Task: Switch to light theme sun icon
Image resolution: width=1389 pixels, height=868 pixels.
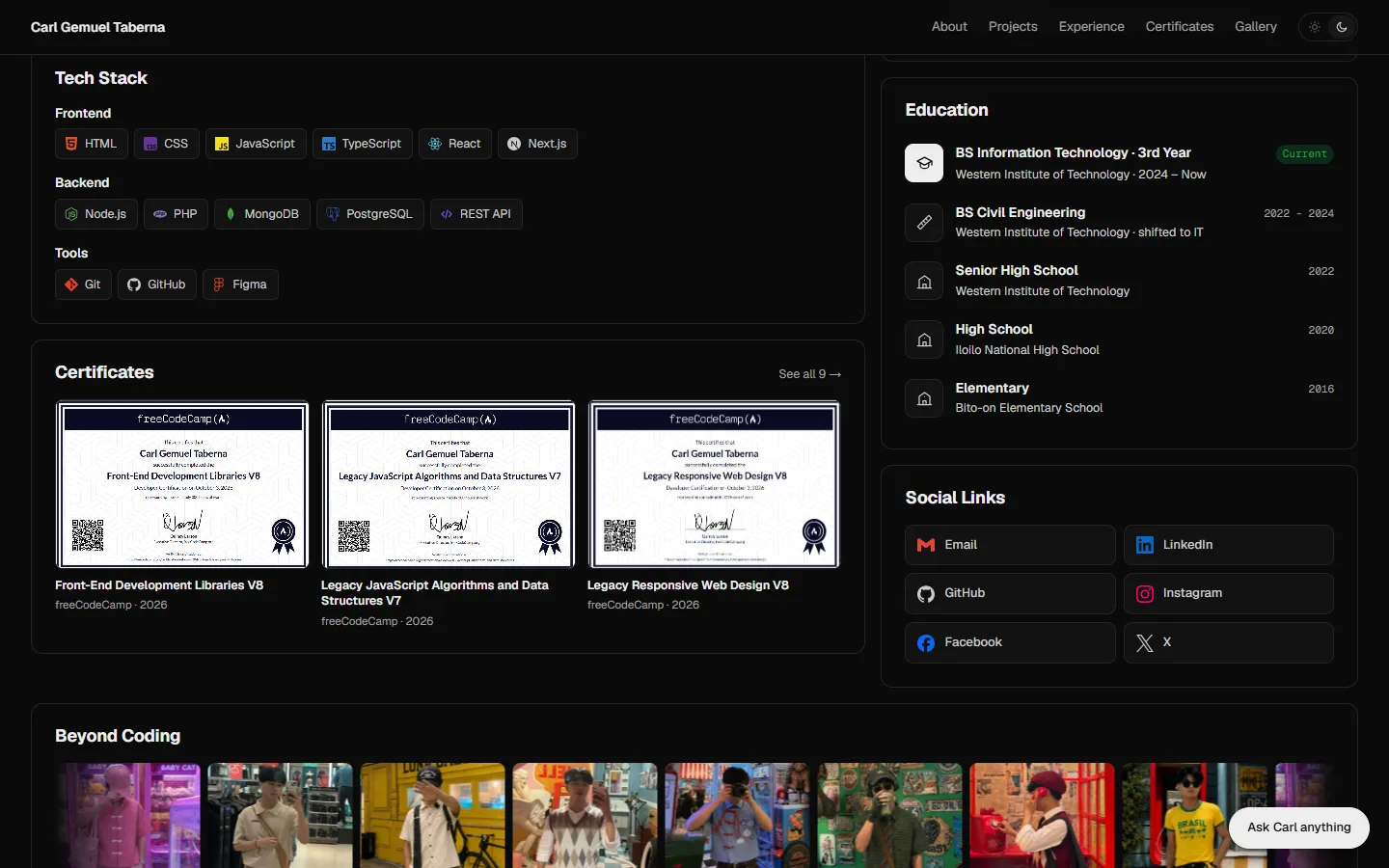Action: (1315, 27)
